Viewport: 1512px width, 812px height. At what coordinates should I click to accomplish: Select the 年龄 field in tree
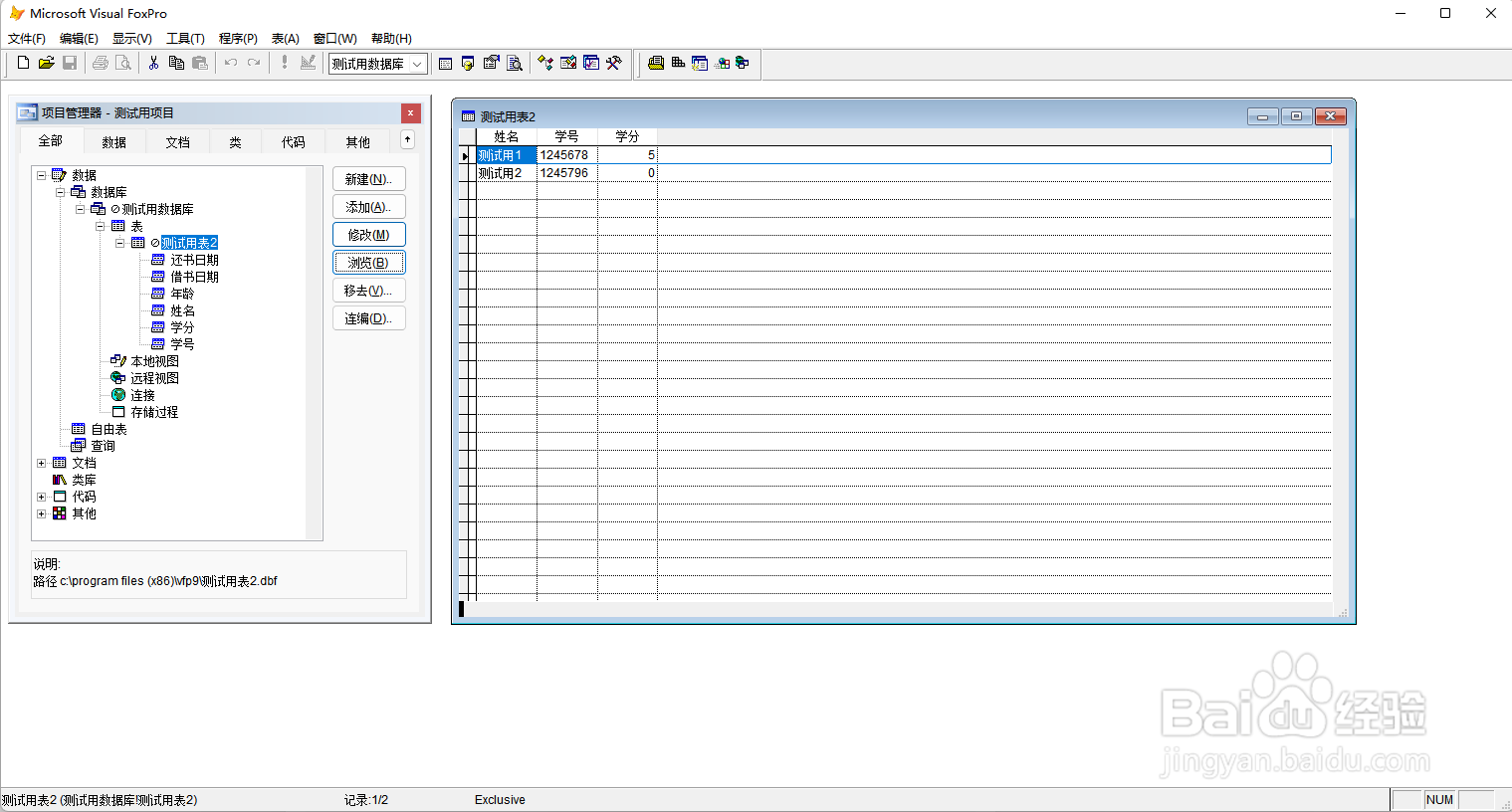pyautogui.click(x=182, y=294)
